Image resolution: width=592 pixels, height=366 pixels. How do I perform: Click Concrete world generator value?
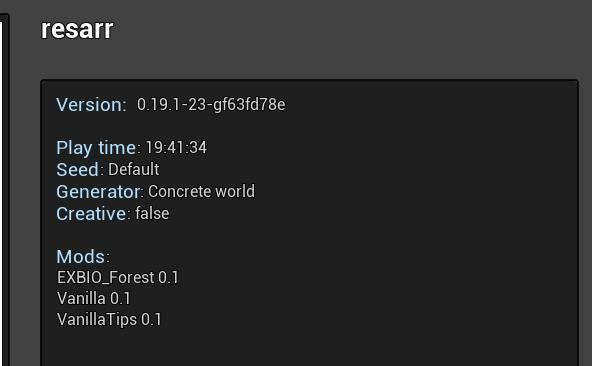[x=201, y=191]
